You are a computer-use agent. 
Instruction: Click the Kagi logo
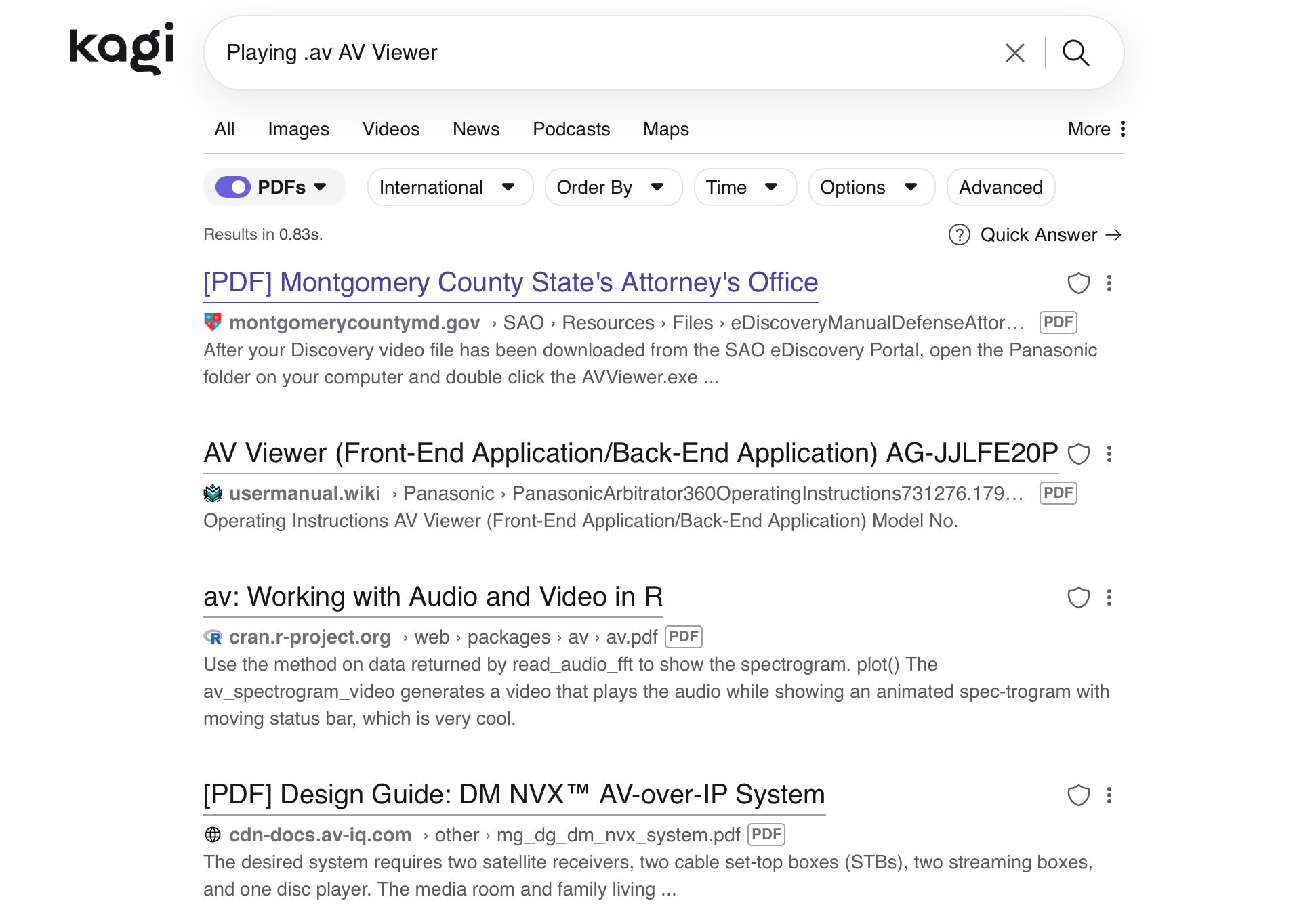pos(122,47)
